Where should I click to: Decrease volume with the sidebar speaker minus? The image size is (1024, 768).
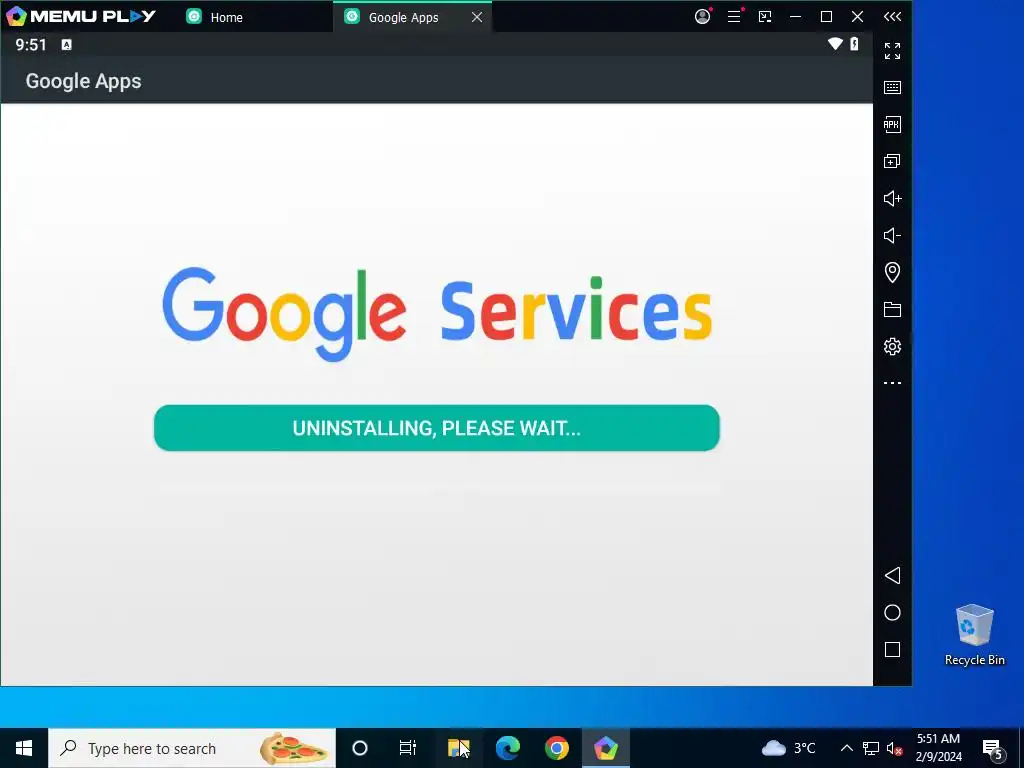(x=892, y=235)
